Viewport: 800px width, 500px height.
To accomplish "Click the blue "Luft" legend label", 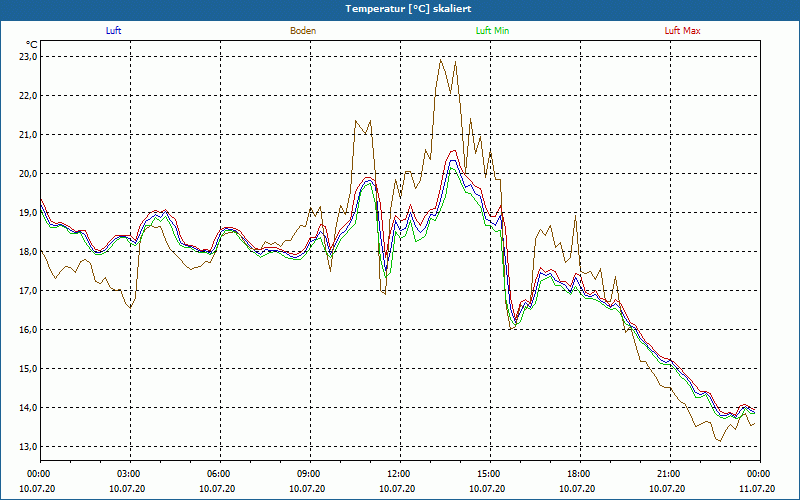I will click(113, 31).
